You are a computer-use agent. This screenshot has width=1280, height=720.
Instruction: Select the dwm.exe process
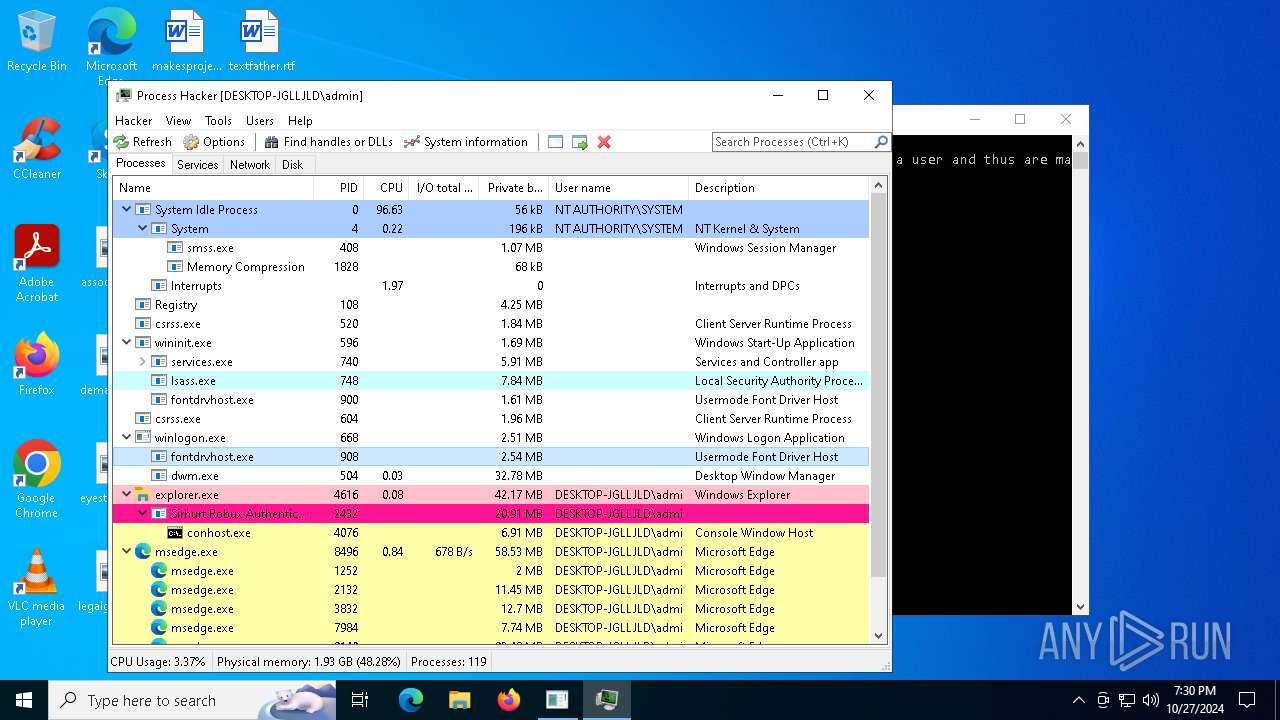coord(491,476)
